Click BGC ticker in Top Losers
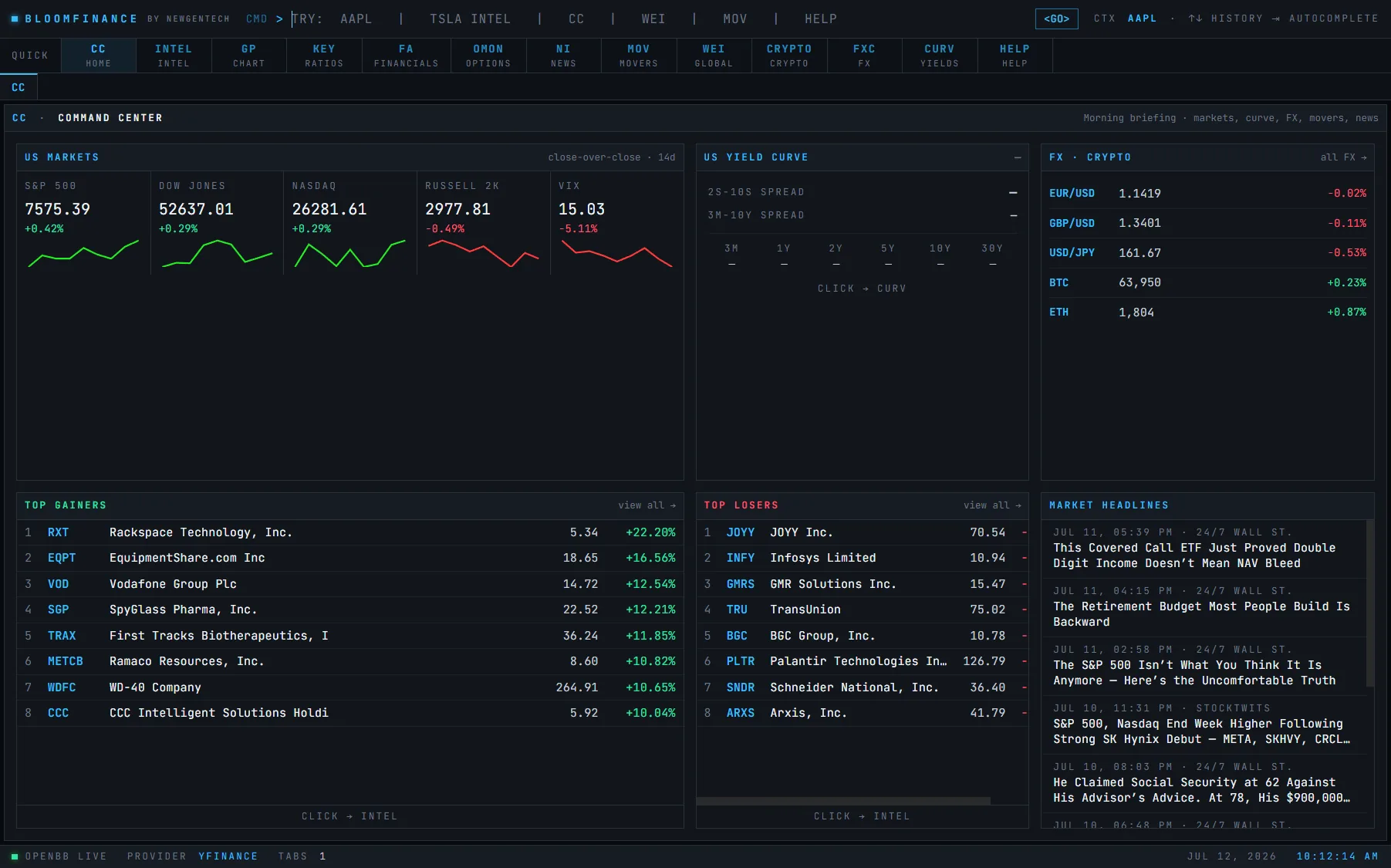The width and height of the screenshot is (1391, 868). pyautogui.click(x=737, y=636)
